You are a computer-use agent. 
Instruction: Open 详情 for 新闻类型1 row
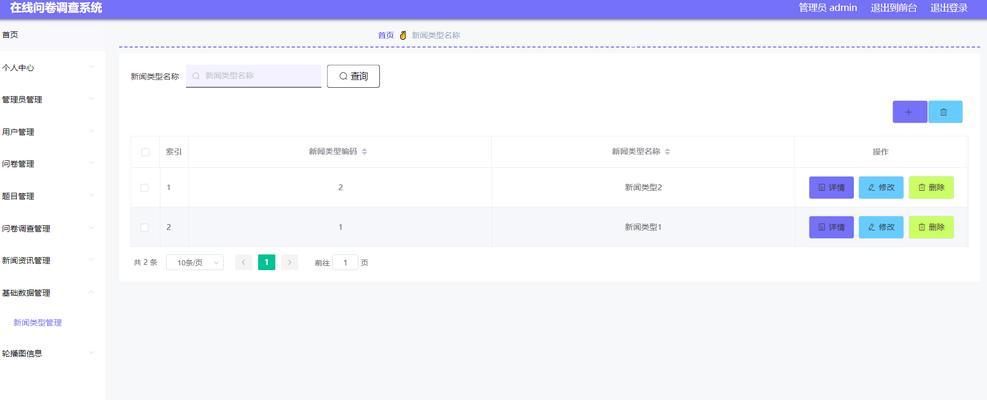[831, 227]
